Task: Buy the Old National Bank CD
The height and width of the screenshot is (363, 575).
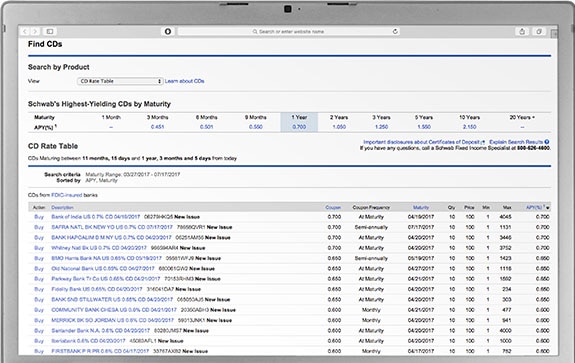Action: tap(39, 268)
